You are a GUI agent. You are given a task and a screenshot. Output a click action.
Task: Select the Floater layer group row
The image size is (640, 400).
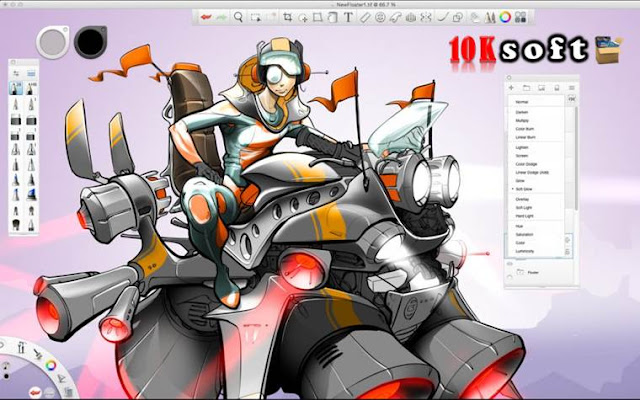click(541, 272)
